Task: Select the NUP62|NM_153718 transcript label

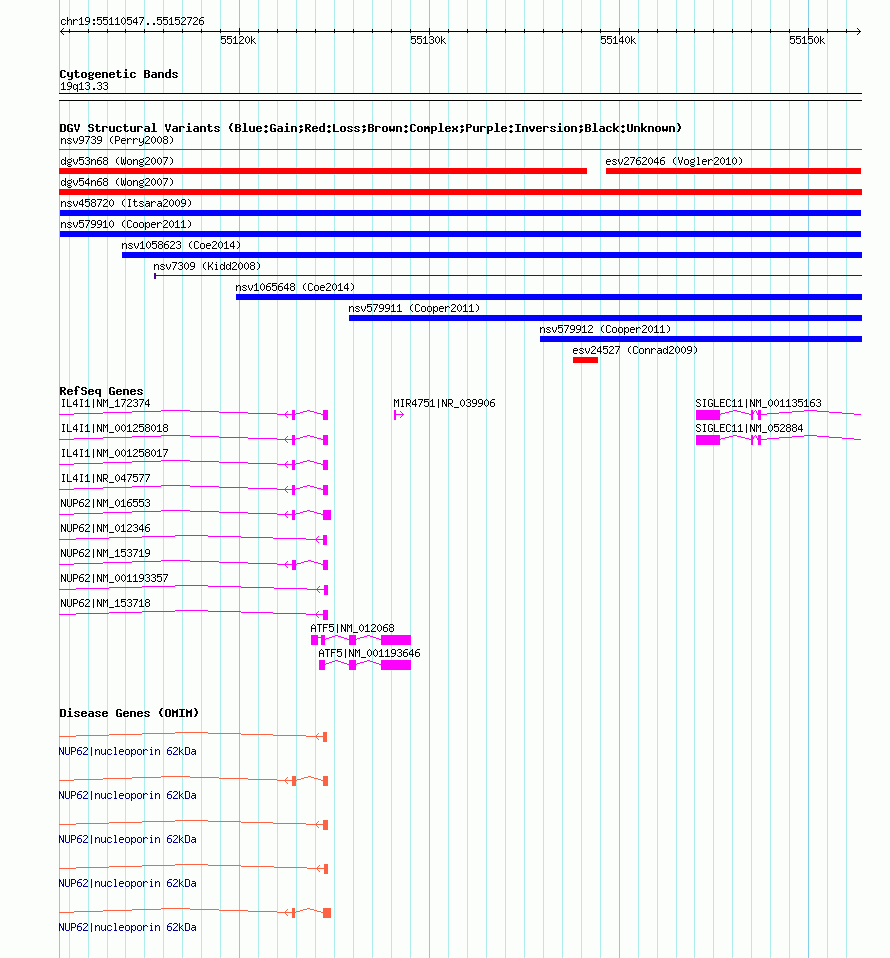Action: click(x=105, y=604)
